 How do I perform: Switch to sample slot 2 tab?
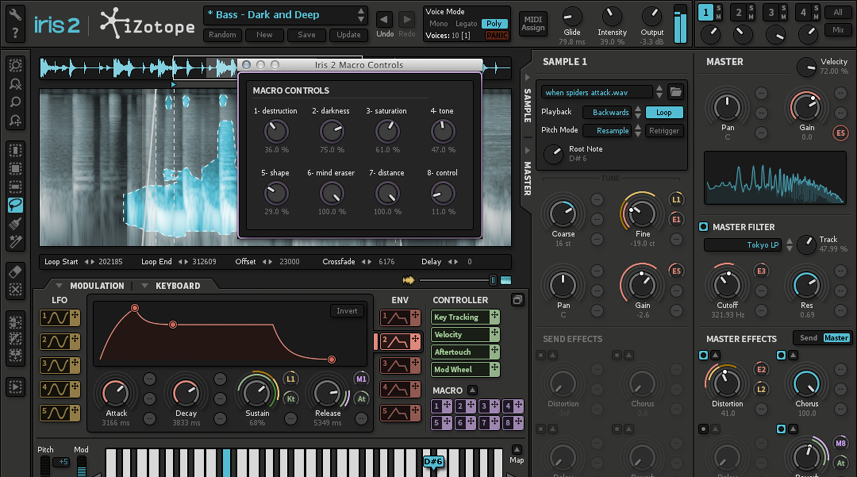pos(738,12)
